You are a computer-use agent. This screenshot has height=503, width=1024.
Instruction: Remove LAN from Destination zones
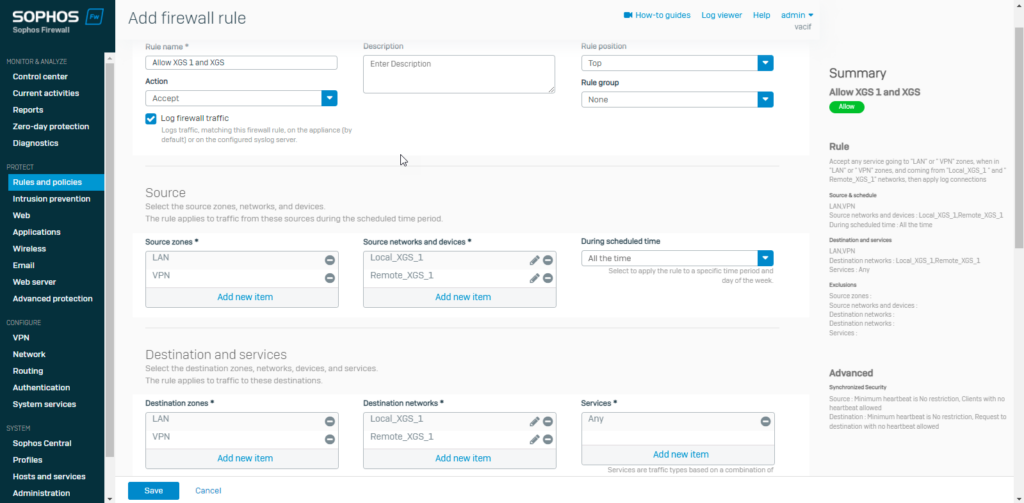click(329, 421)
